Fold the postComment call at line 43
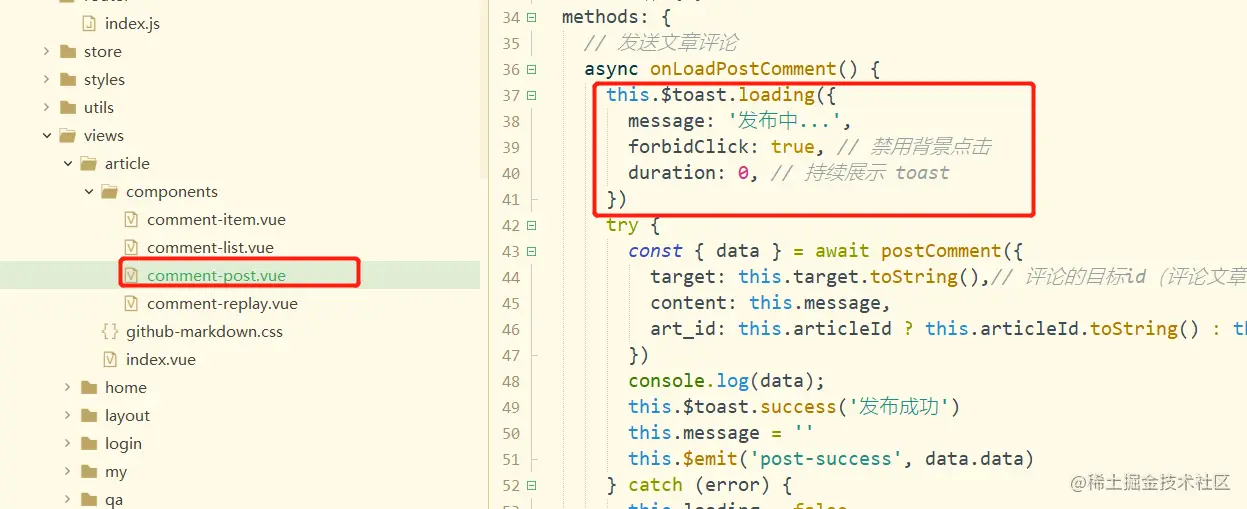This screenshot has width=1247, height=509. [x=531, y=251]
